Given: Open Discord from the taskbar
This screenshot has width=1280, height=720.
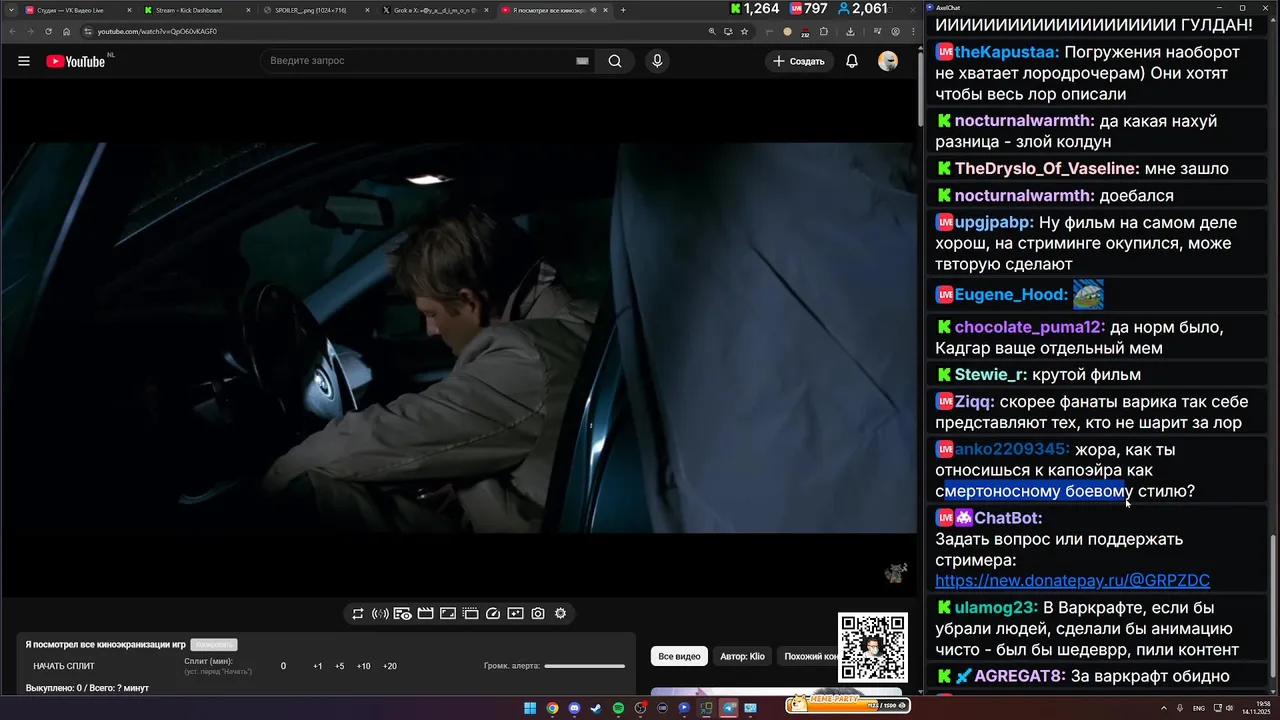Looking at the screenshot, I should [574, 708].
